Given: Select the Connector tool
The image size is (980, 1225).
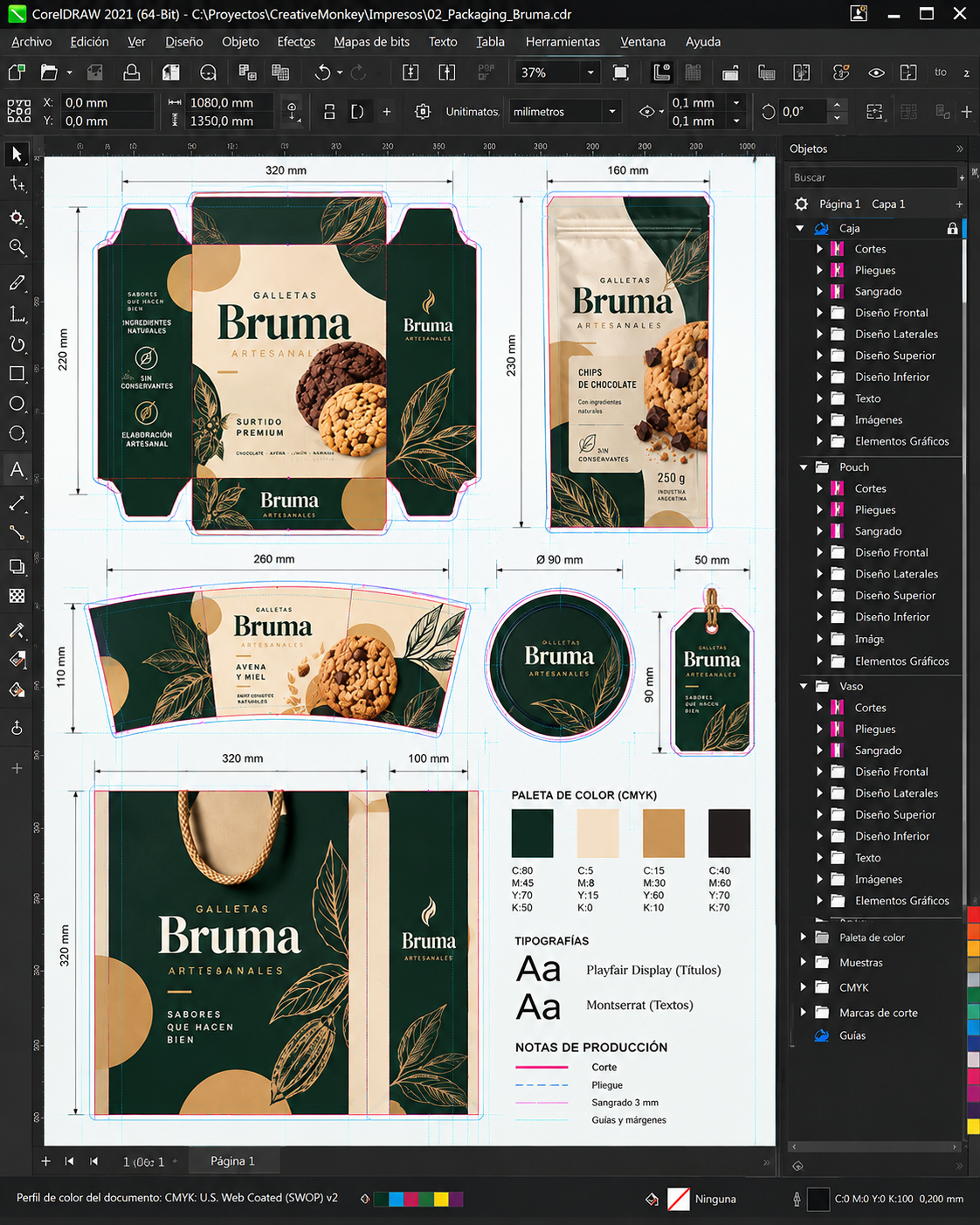Looking at the screenshot, I should 17,533.
